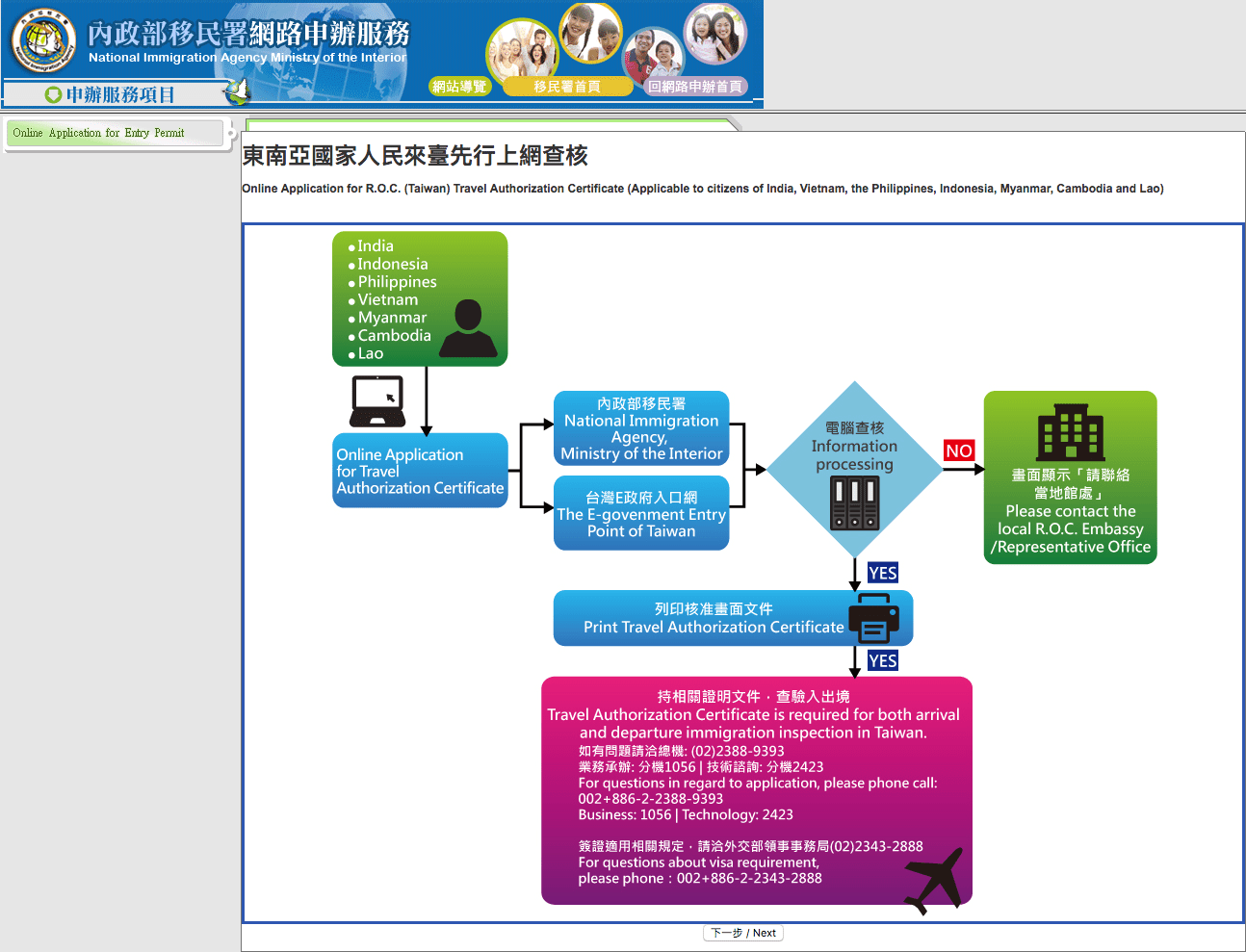The image size is (1246, 952).
Task: Click the red NO label
Action: (959, 450)
